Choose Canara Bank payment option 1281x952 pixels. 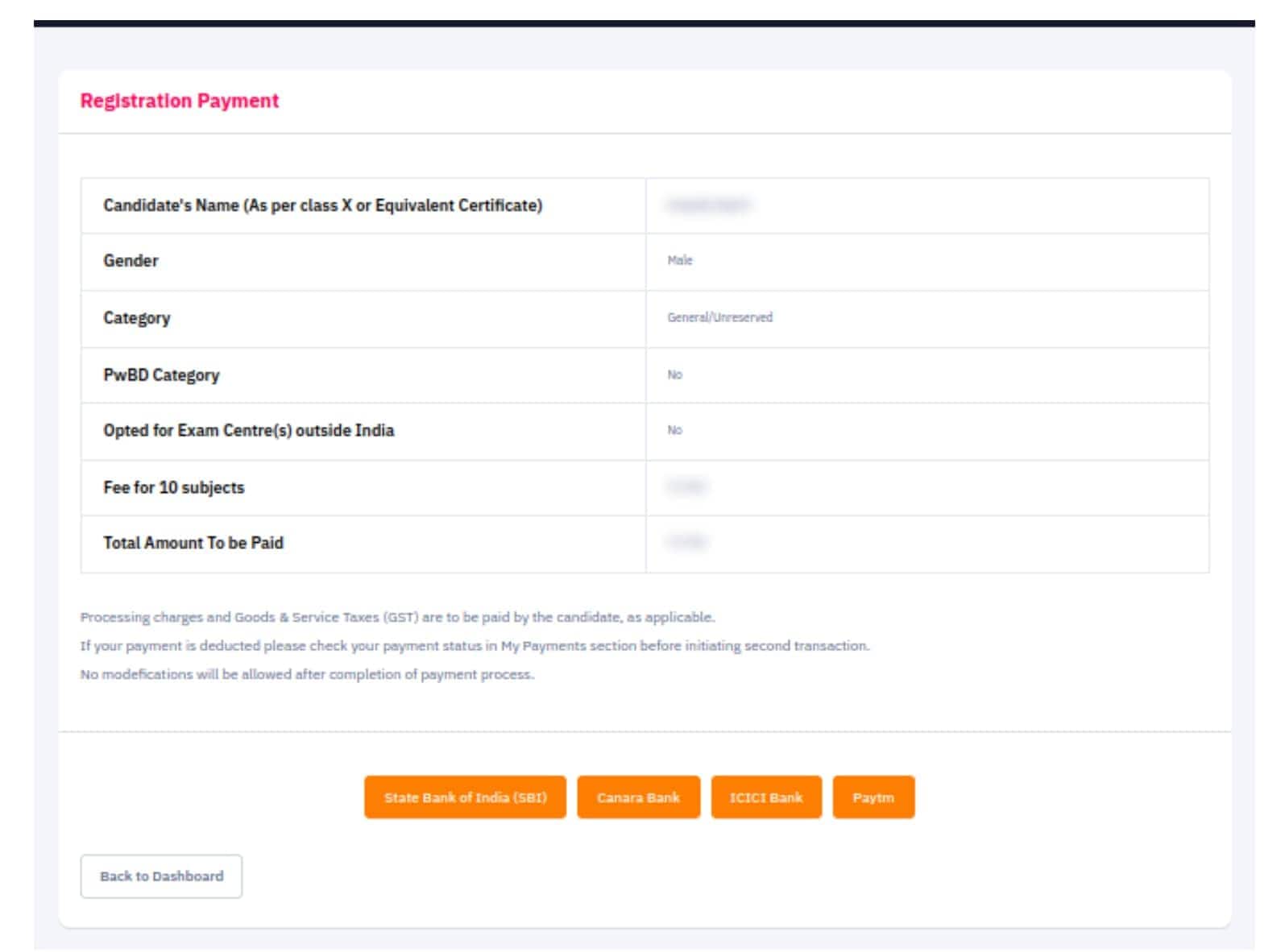coord(638,797)
